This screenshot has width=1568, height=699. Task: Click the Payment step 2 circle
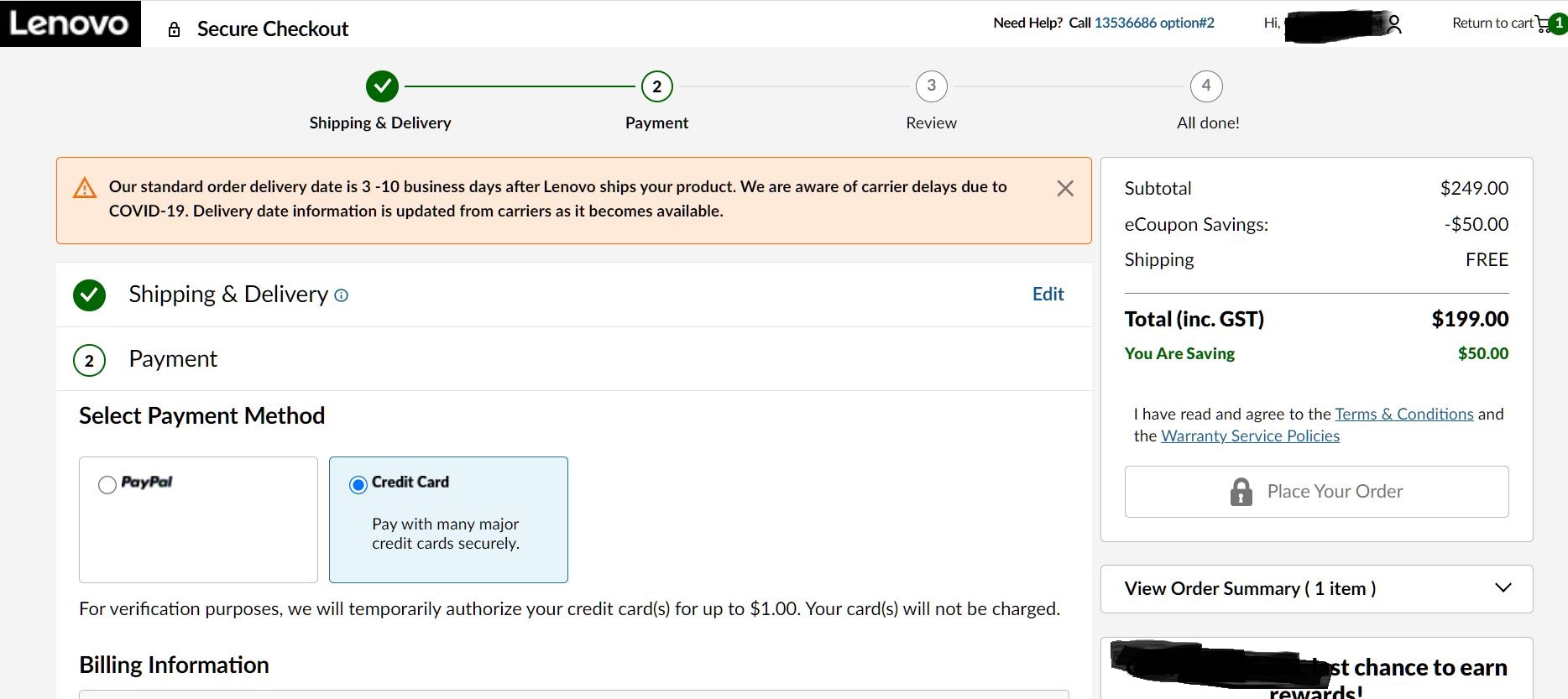point(656,86)
